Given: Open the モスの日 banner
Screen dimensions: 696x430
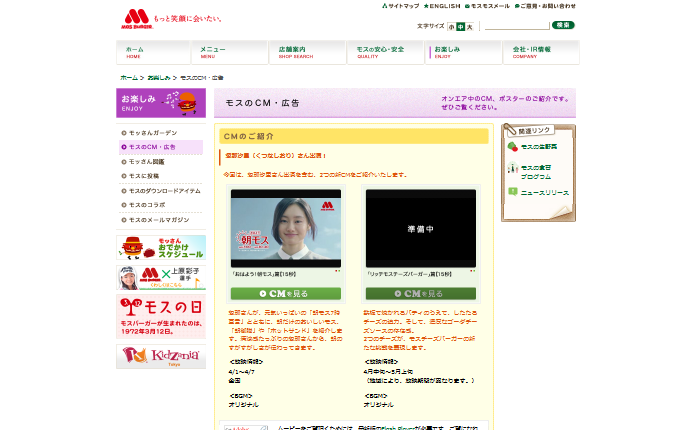Looking at the screenshot, I should (x=161, y=317).
